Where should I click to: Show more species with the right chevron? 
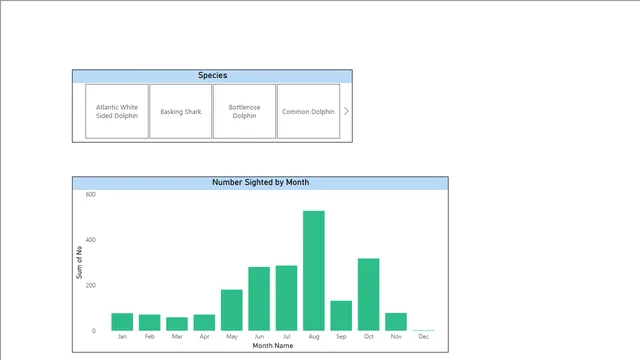click(x=346, y=111)
